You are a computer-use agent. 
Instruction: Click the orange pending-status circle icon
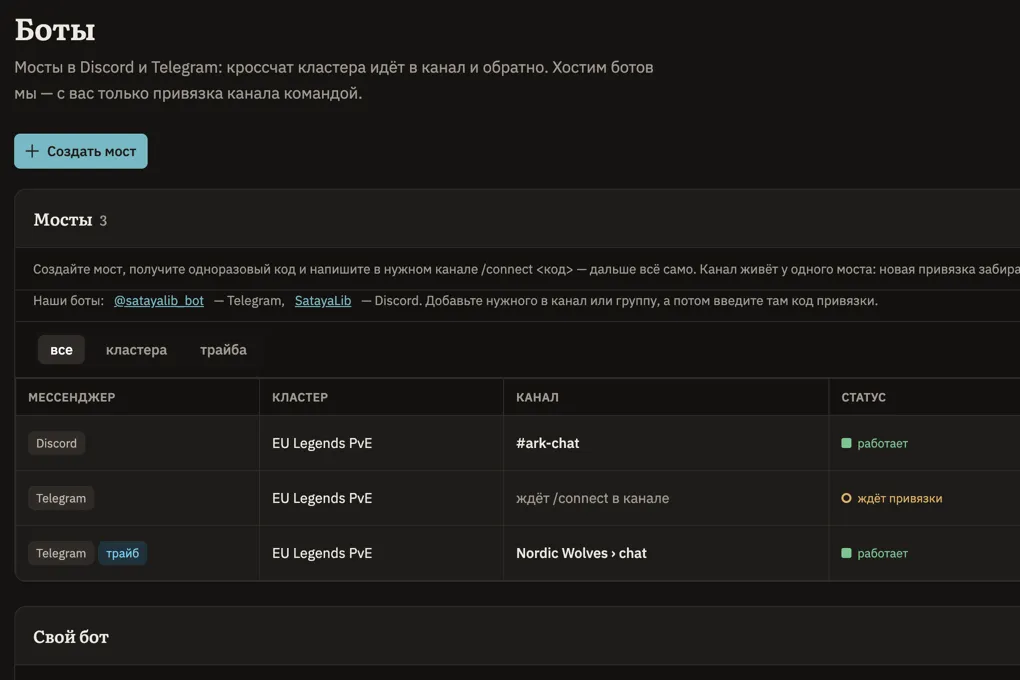pos(846,498)
